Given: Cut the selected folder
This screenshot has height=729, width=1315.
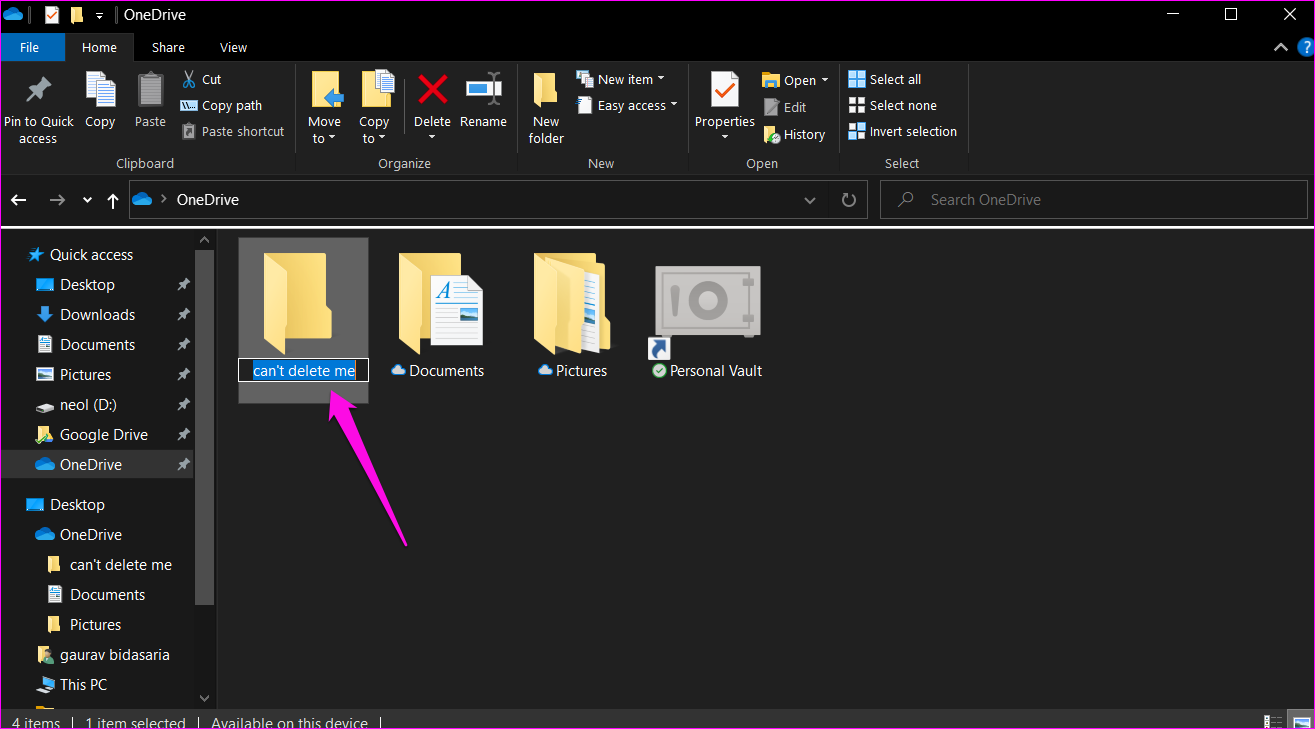Looking at the screenshot, I should [199, 78].
